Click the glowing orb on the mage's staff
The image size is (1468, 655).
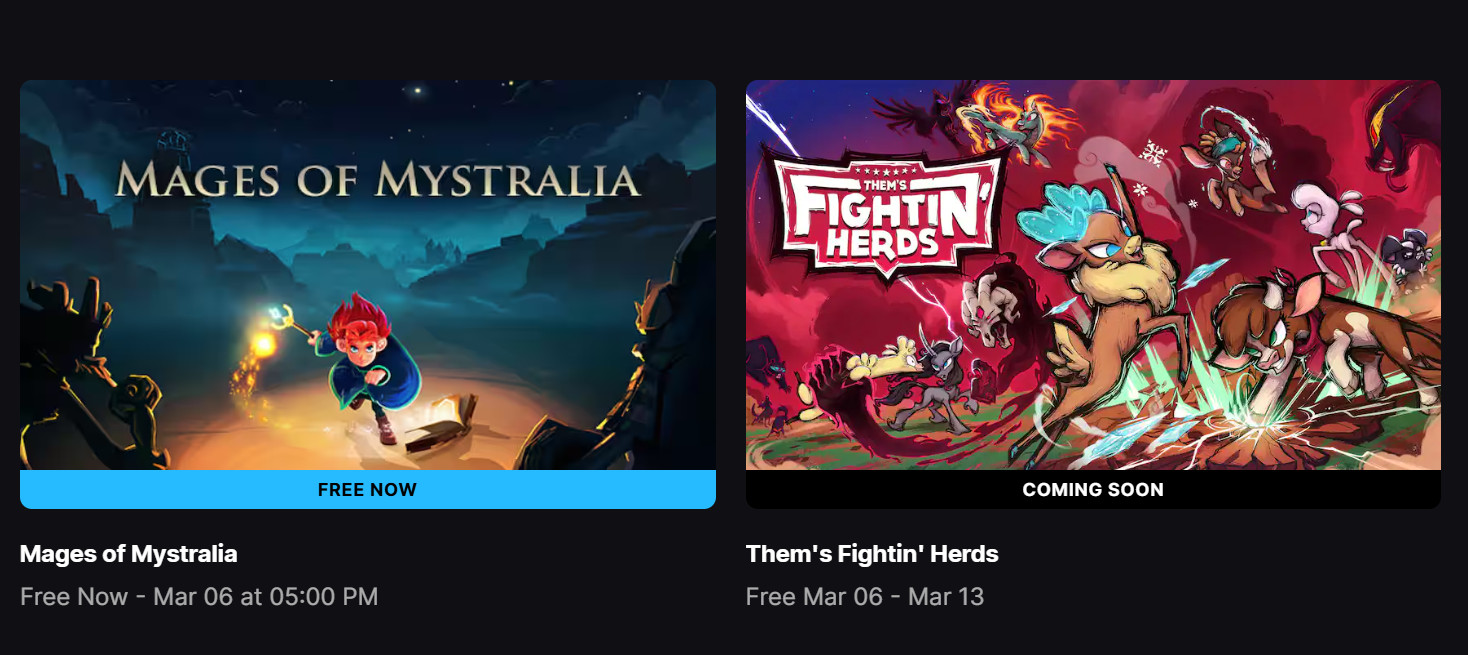click(263, 344)
